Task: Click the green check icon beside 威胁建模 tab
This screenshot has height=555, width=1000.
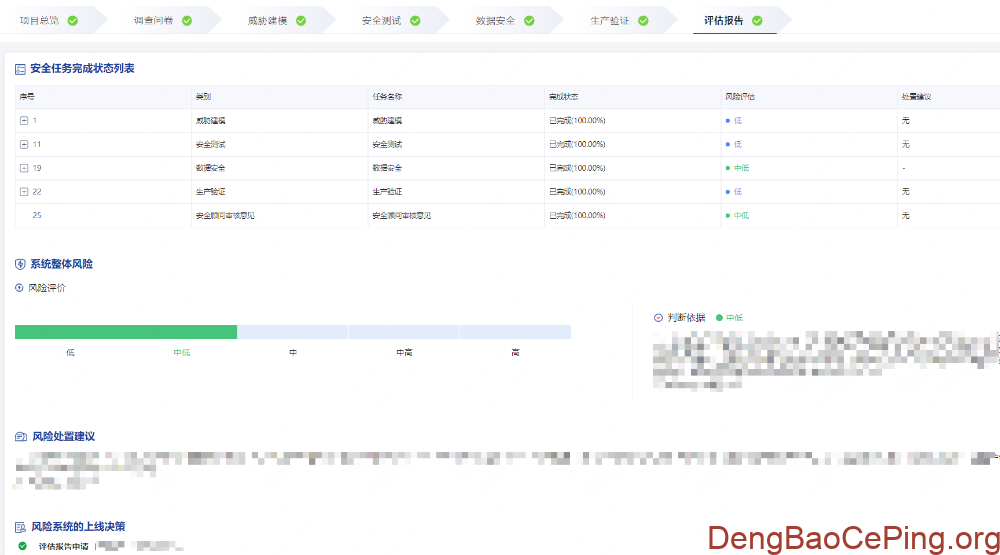Action: 301,20
